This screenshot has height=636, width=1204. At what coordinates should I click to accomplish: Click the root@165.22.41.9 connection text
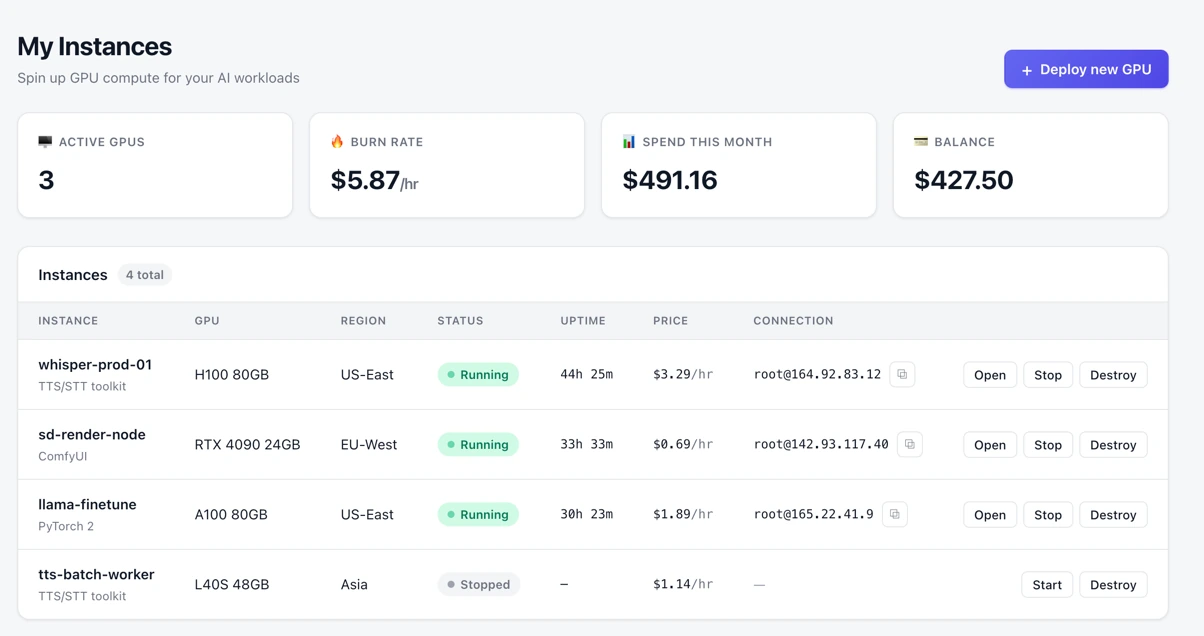[813, 515]
